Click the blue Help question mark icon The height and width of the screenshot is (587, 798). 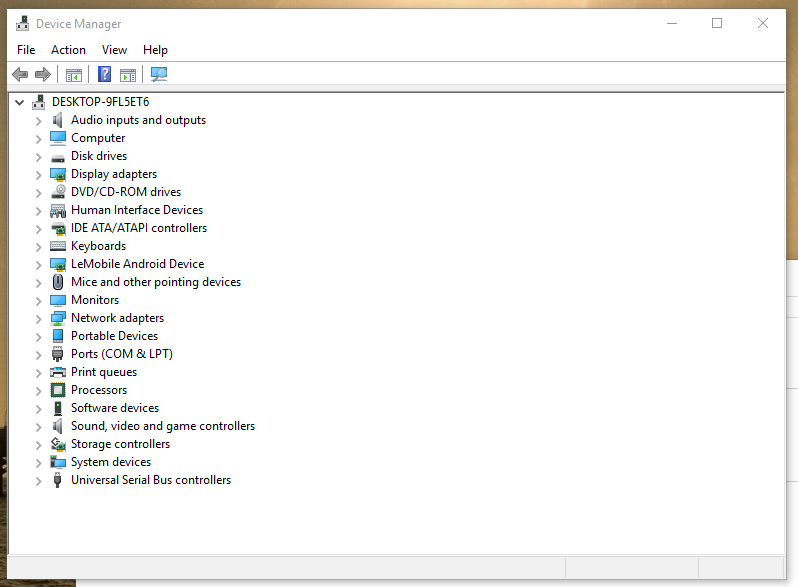tap(104, 75)
